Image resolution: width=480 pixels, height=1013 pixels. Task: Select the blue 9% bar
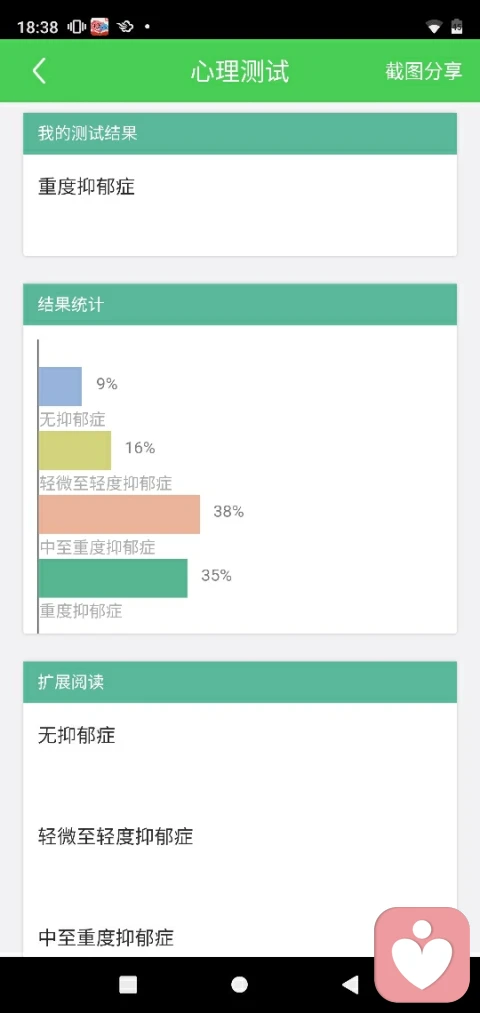[x=60, y=386]
